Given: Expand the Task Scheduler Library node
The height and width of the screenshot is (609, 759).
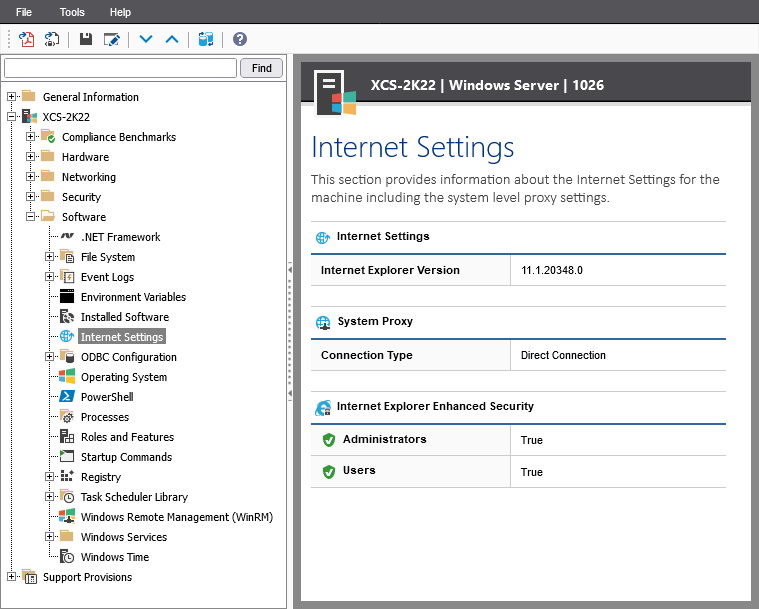Looking at the screenshot, I should pos(49,496).
